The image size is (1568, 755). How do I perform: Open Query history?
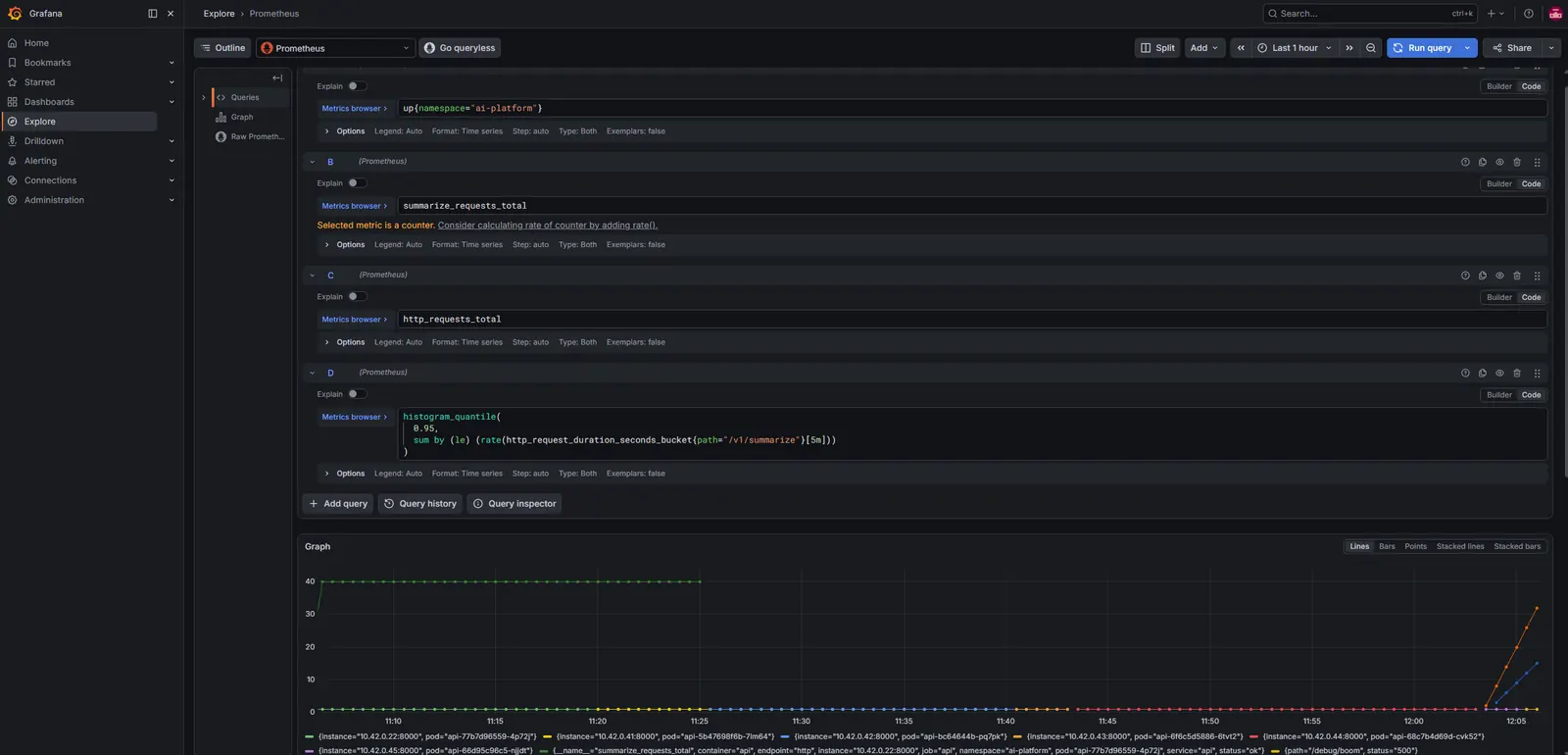click(419, 504)
